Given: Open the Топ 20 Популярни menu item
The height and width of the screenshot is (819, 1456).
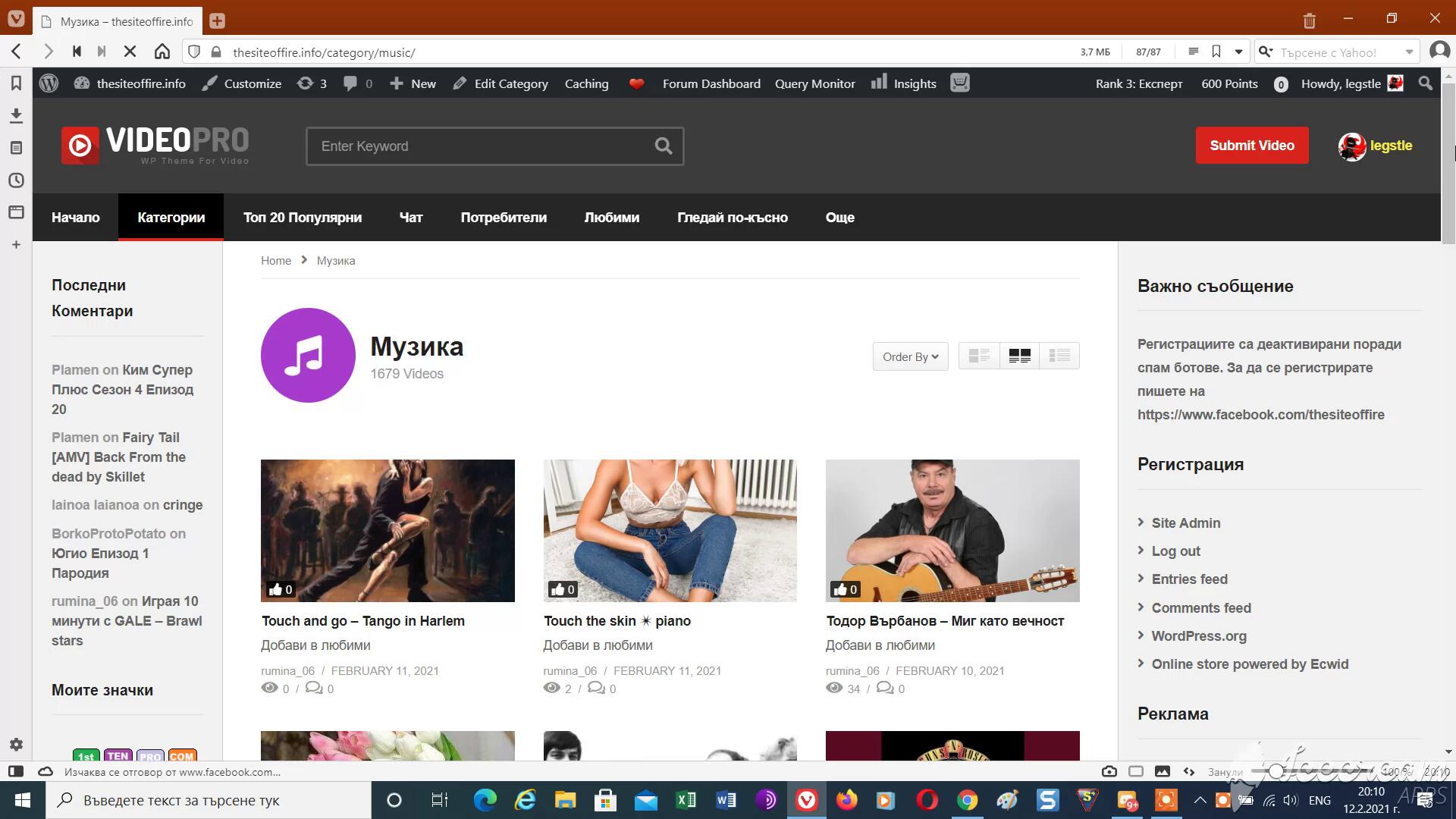Looking at the screenshot, I should point(302,218).
